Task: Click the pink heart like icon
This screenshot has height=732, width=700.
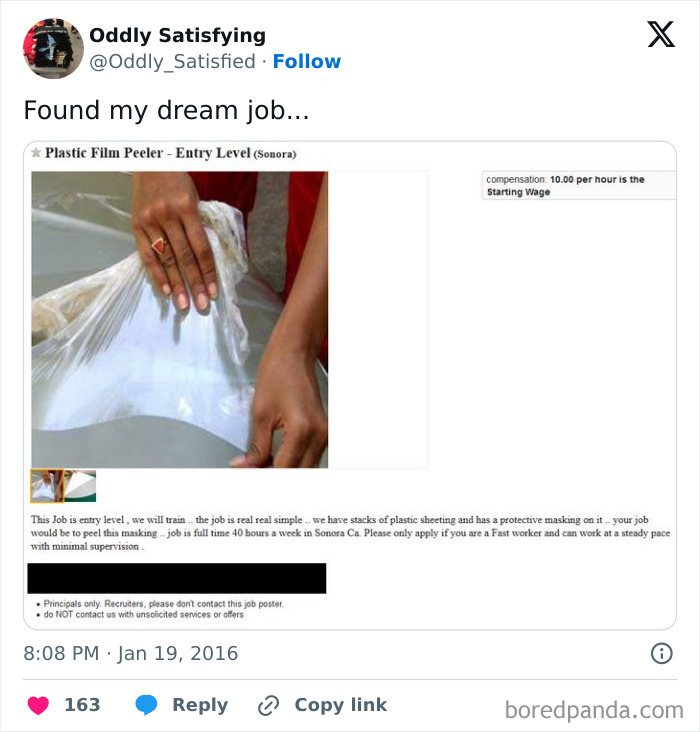Action: [38, 705]
